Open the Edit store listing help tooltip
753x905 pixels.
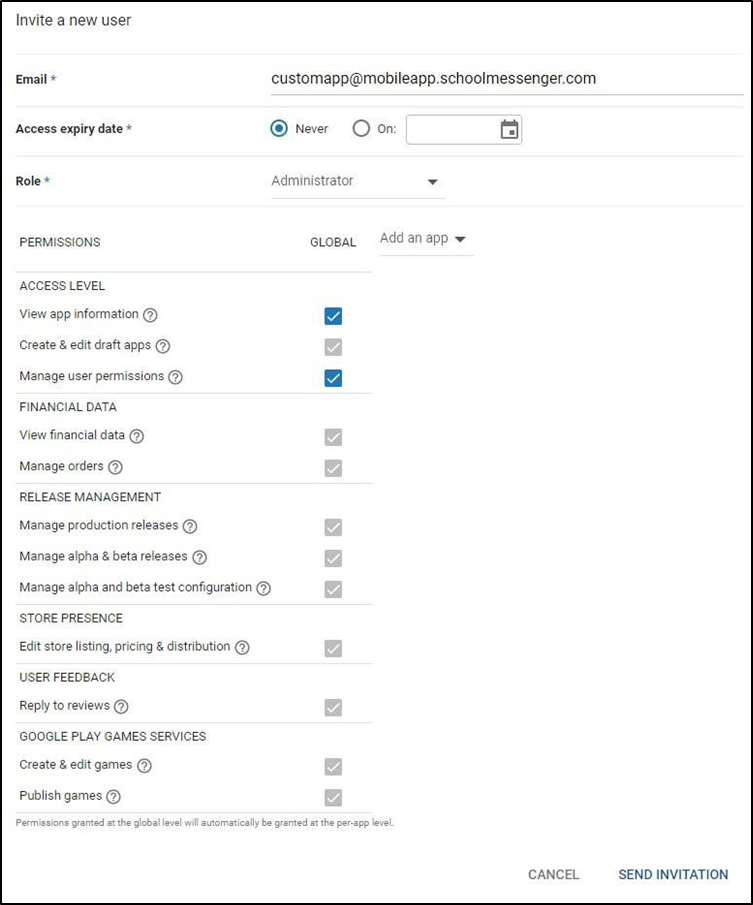tap(241, 647)
